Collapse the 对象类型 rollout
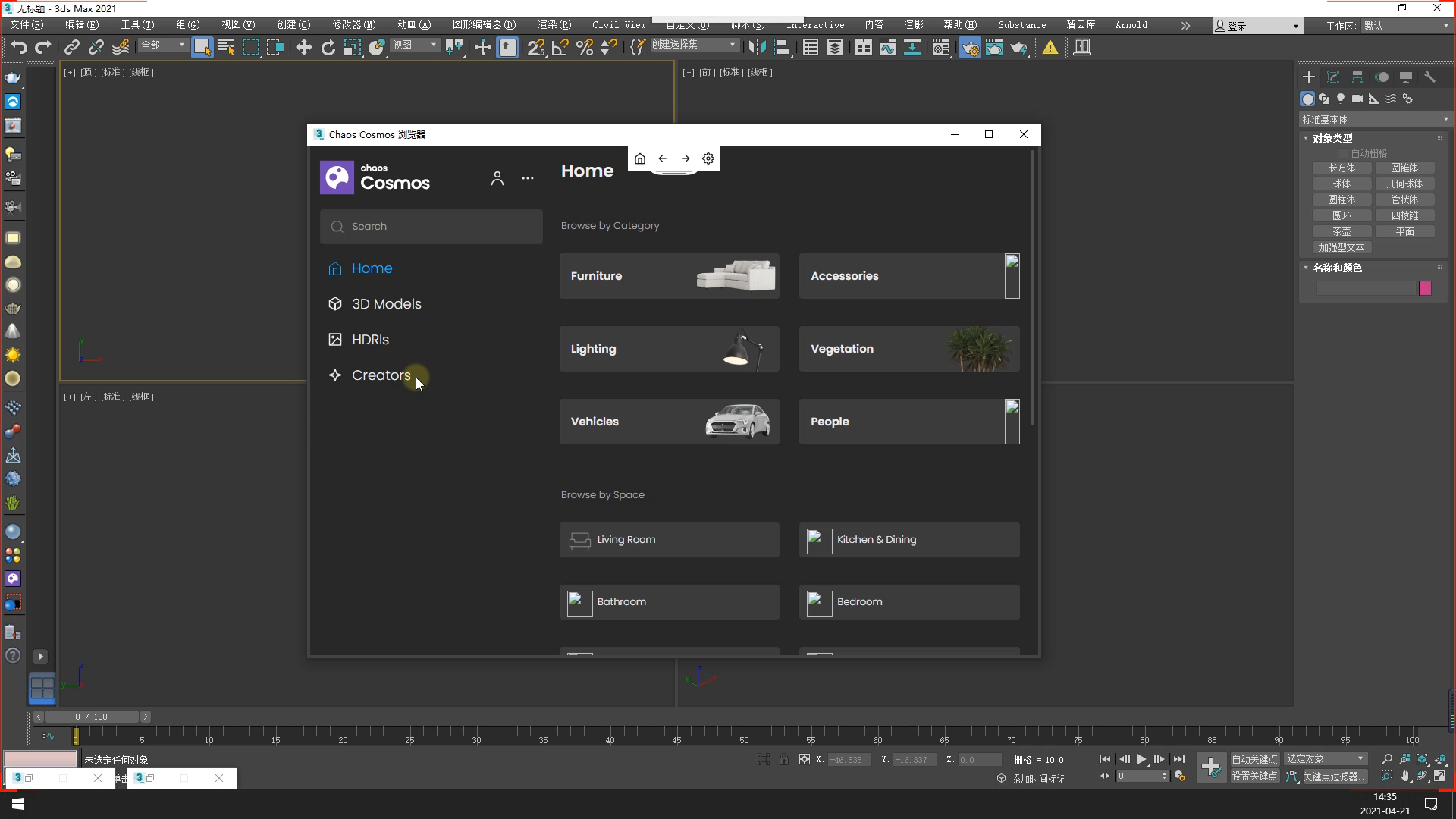The height and width of the screenshot is (819, 1456). click(1332, 138)
